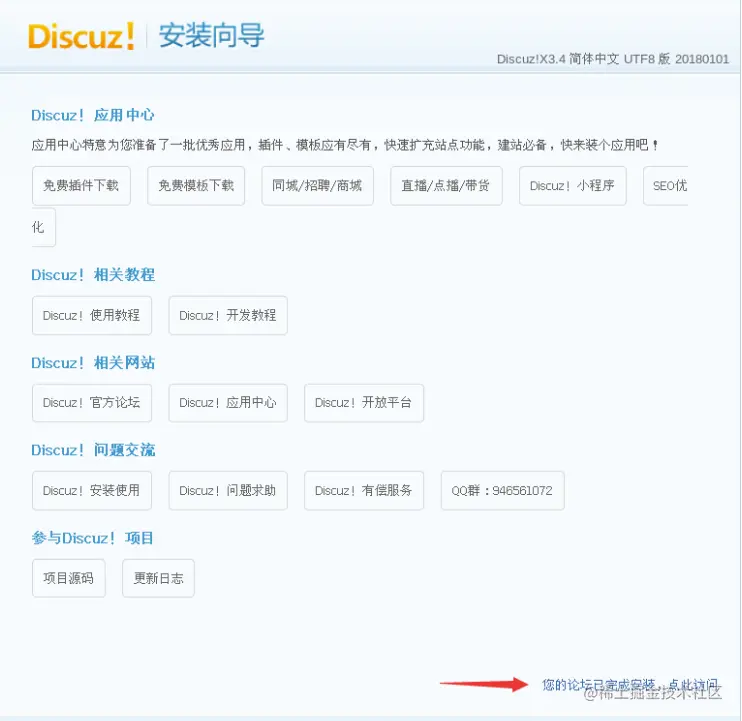The height and width of the screenshot is (721, 742).
Task: Select the 同城/招聘/商城 button
Action: click(x=318, y=185)
